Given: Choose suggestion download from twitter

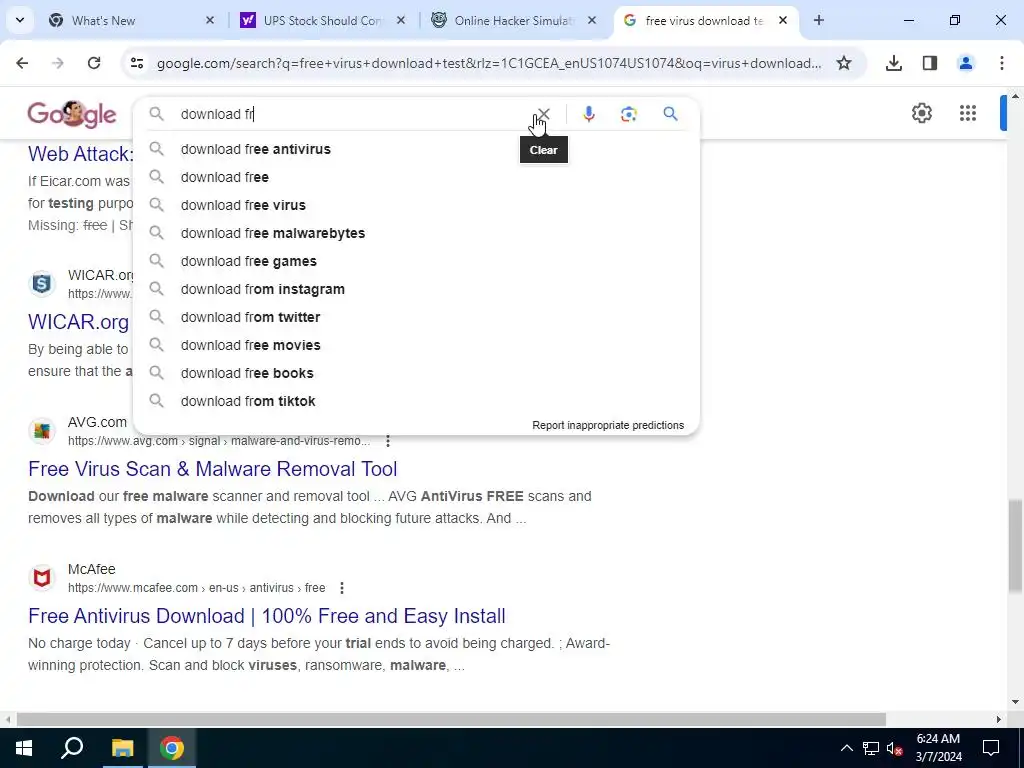Looking at the screenshot, I should point(416,317).
